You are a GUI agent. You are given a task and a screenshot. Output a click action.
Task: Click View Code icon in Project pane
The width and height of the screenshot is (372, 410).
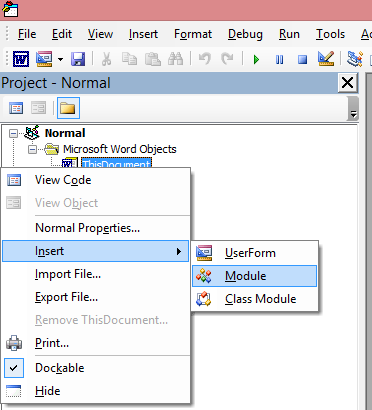[16, 108]
